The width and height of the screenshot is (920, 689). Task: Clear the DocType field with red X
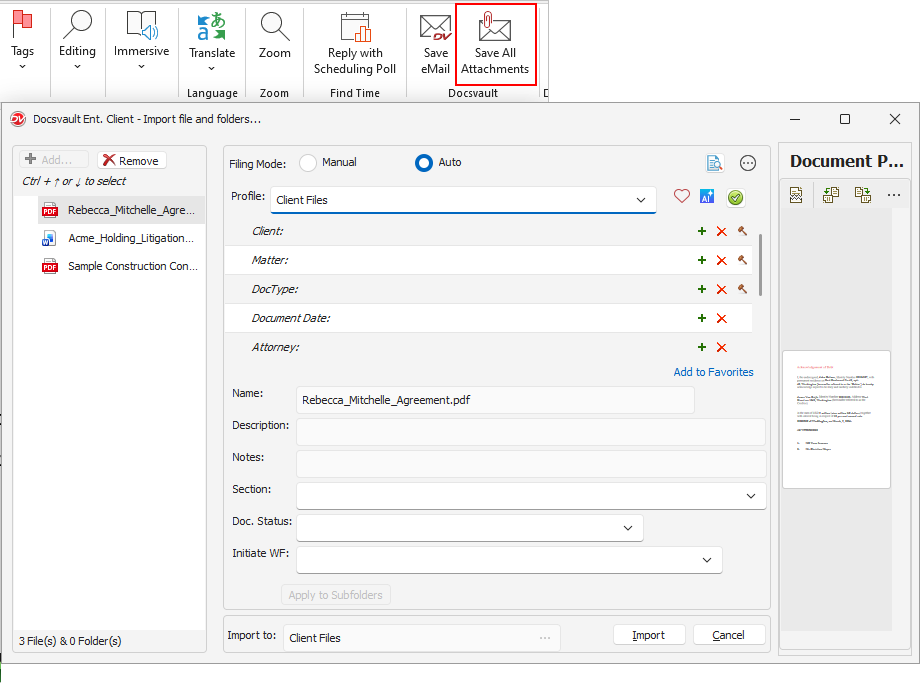coord(722,289)
